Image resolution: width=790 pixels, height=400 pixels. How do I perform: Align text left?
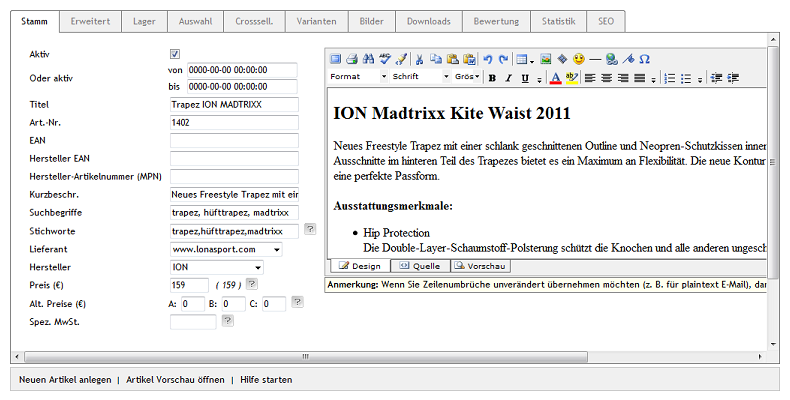tap(590, 78)
